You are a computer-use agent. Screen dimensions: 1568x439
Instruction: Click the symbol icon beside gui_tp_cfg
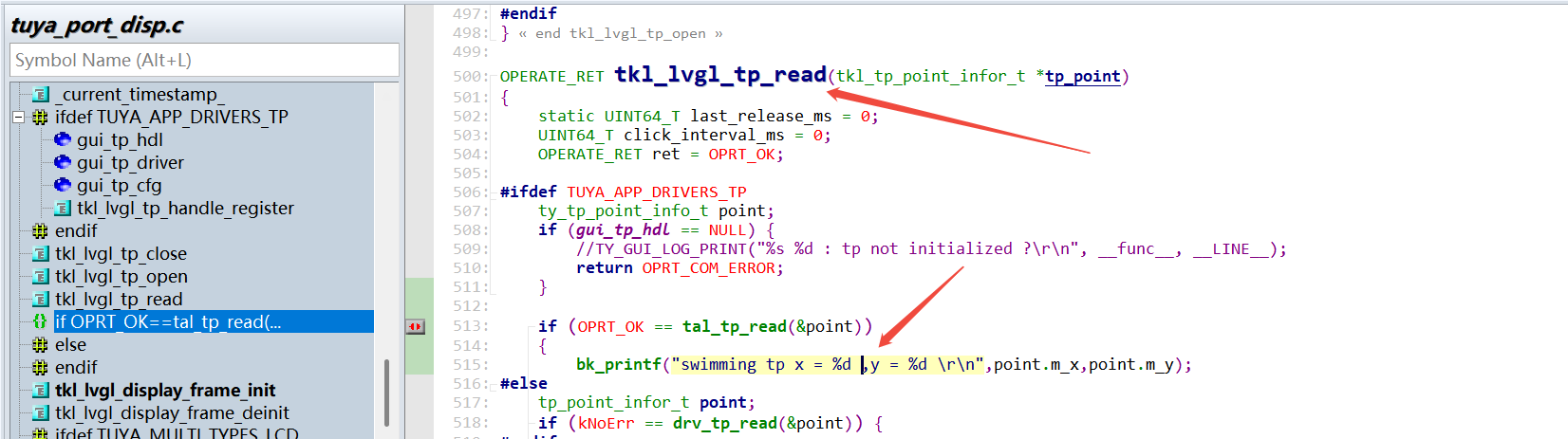pyautogui.click(x=63, y=185)
